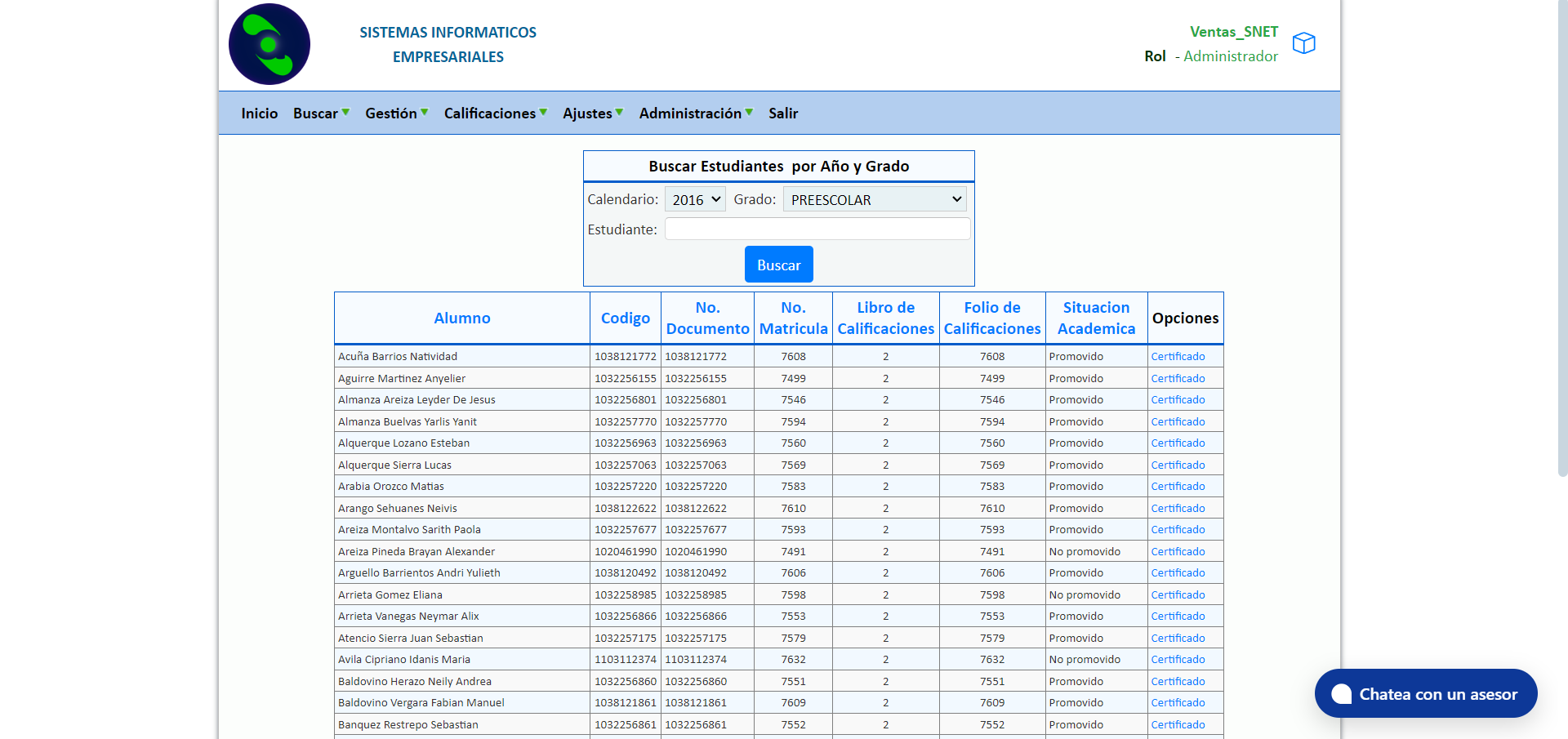Open Chatea con un asesor chat
Viewport: 1568px width, 739px height.
tap(1426, 693)
